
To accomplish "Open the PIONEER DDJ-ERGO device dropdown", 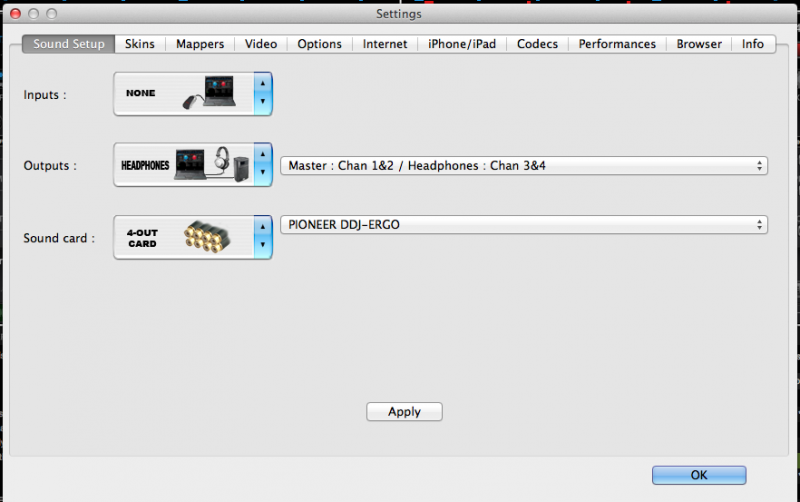I will 524,224.
